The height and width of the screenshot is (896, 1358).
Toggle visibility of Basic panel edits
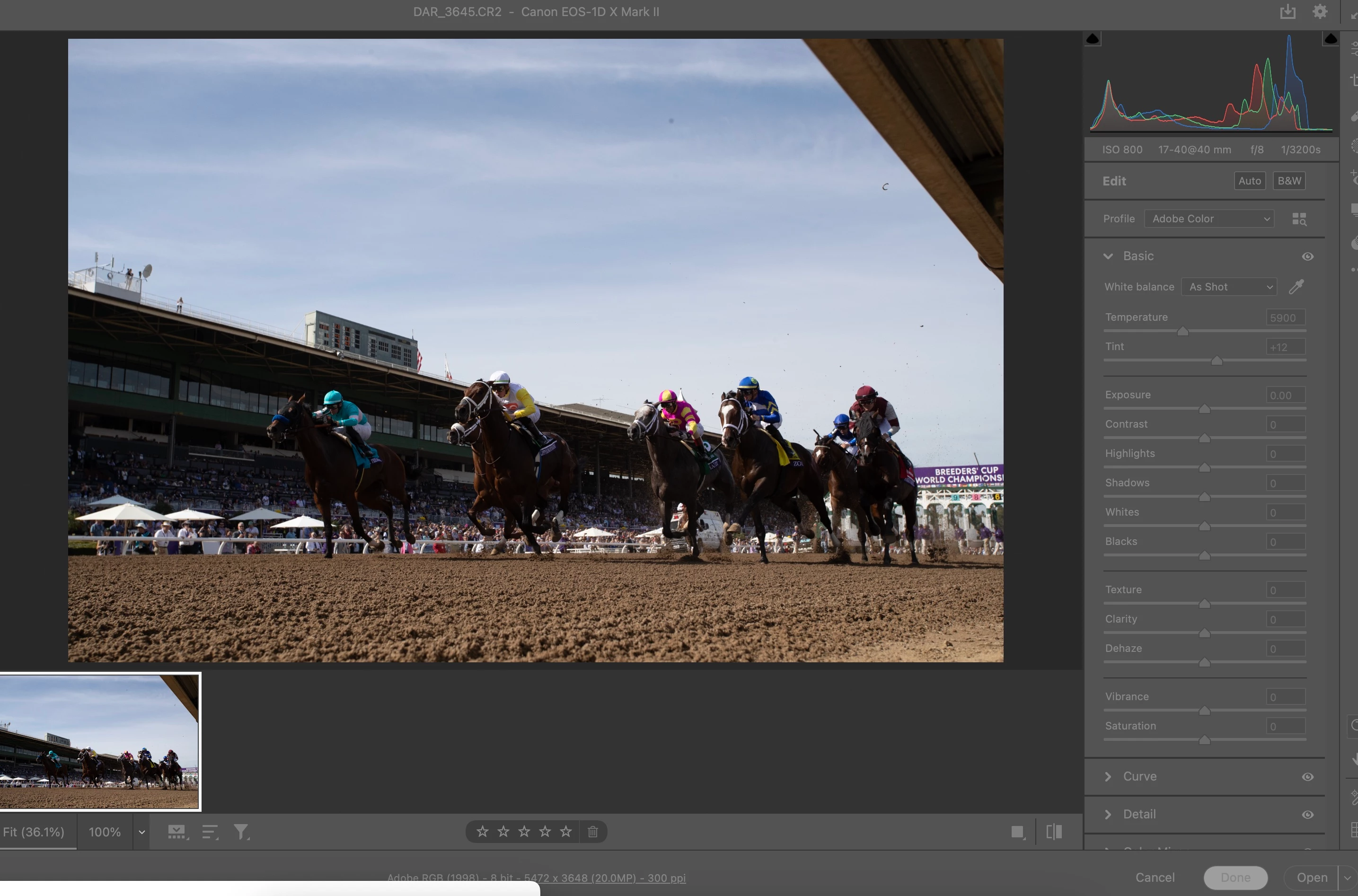coord(1307,256)
